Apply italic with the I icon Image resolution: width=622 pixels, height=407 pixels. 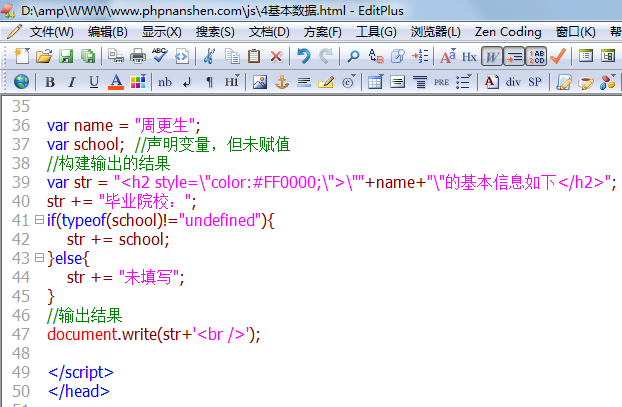tap(72, 82)
